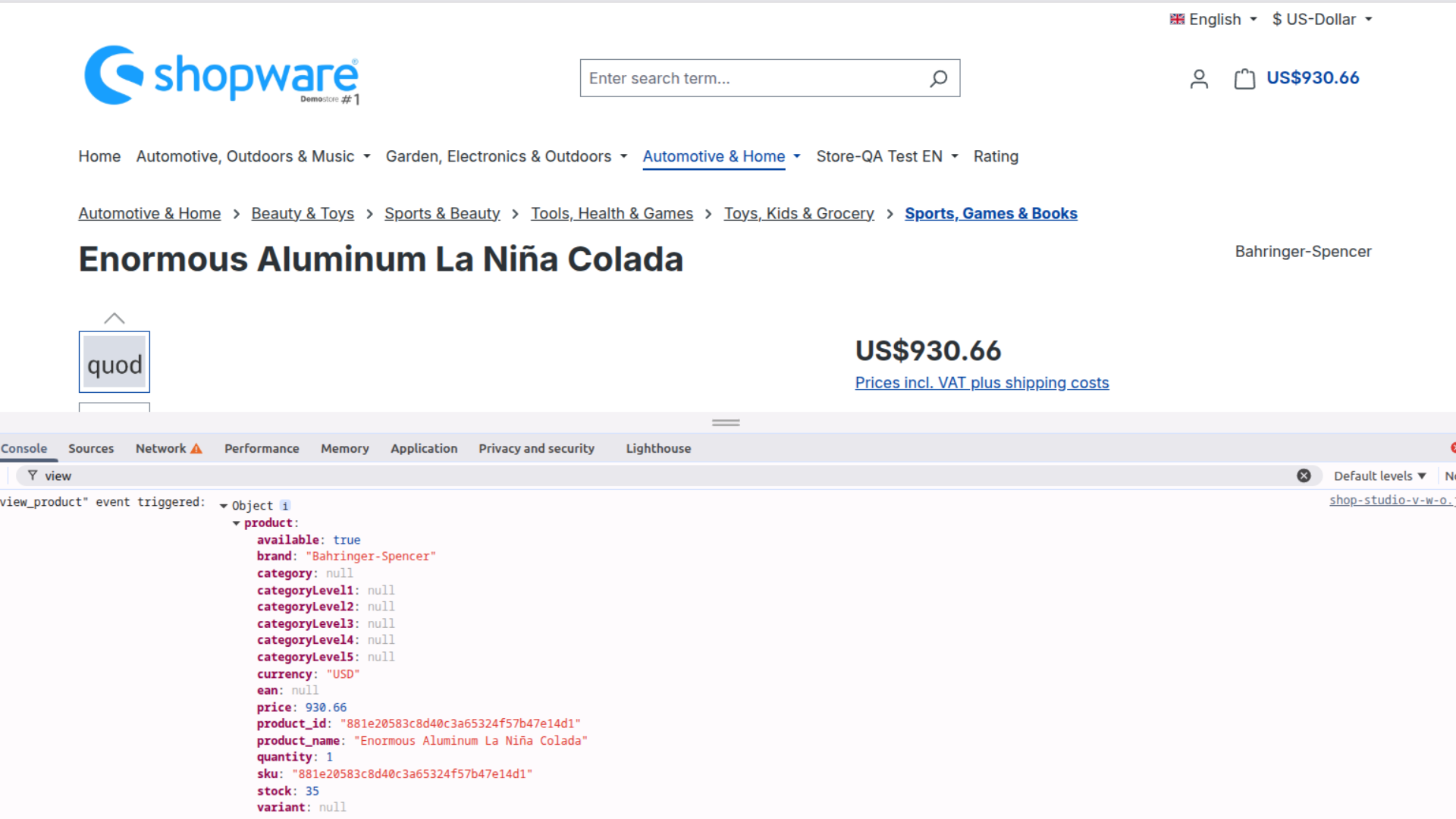Open the English language dropdown
This screenshot has width=1456, height=819.
coord(1213,19)
